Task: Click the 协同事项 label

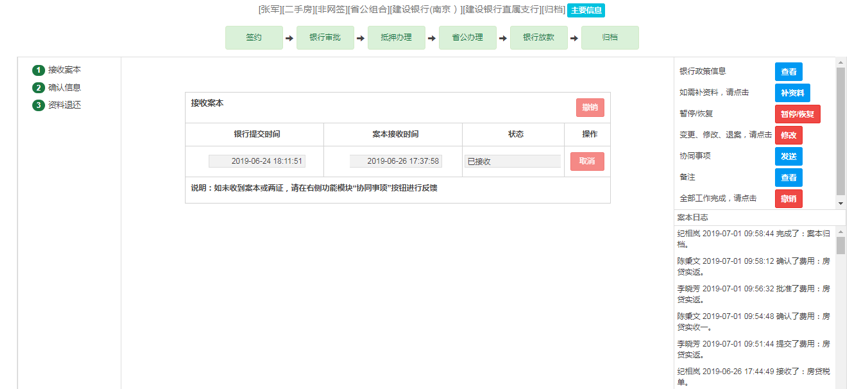Action: pos(695,156)
